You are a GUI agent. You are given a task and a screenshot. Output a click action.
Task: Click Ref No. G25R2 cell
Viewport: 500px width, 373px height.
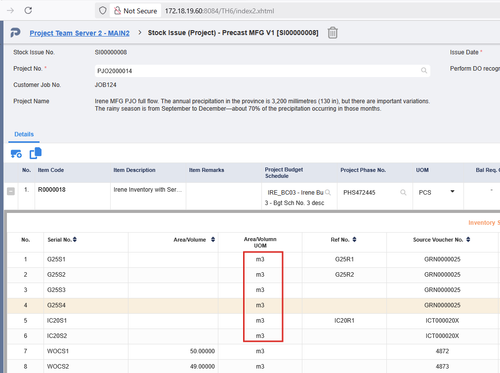click(x=344, y=275)
